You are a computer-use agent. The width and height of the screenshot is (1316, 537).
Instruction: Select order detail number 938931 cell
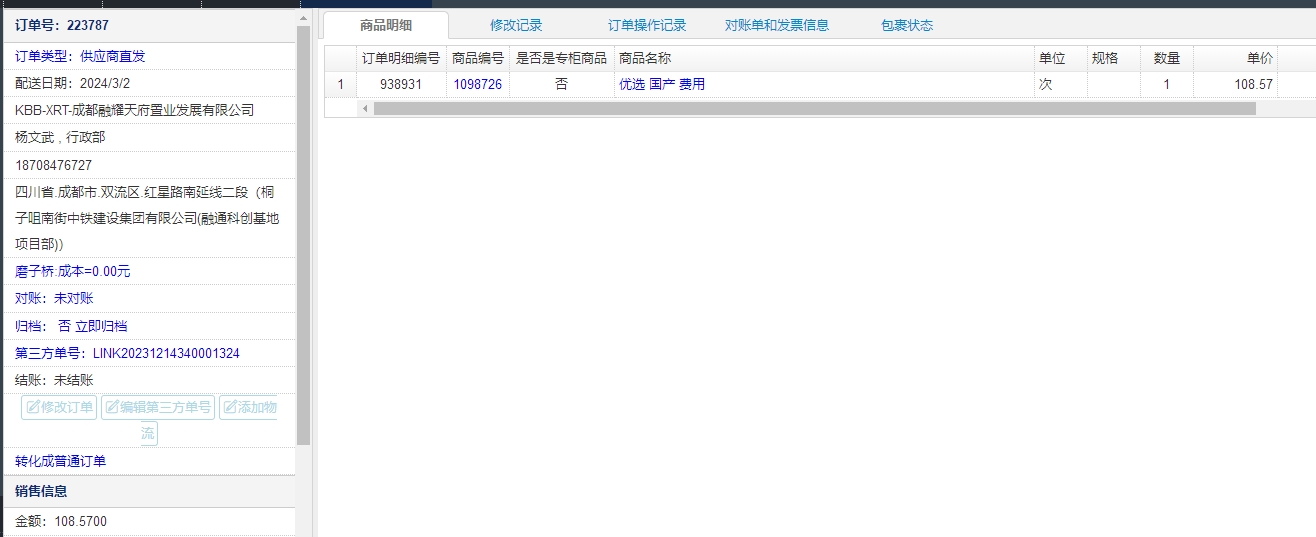[400, 84]
